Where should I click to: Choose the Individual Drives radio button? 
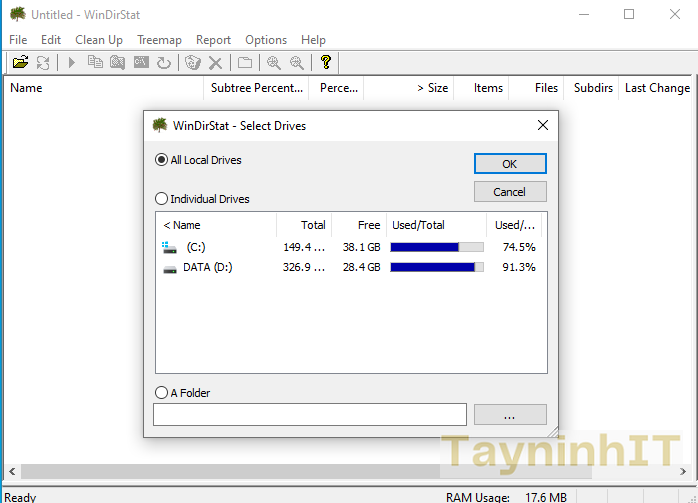pyautogui.click(x=162, y=199)
